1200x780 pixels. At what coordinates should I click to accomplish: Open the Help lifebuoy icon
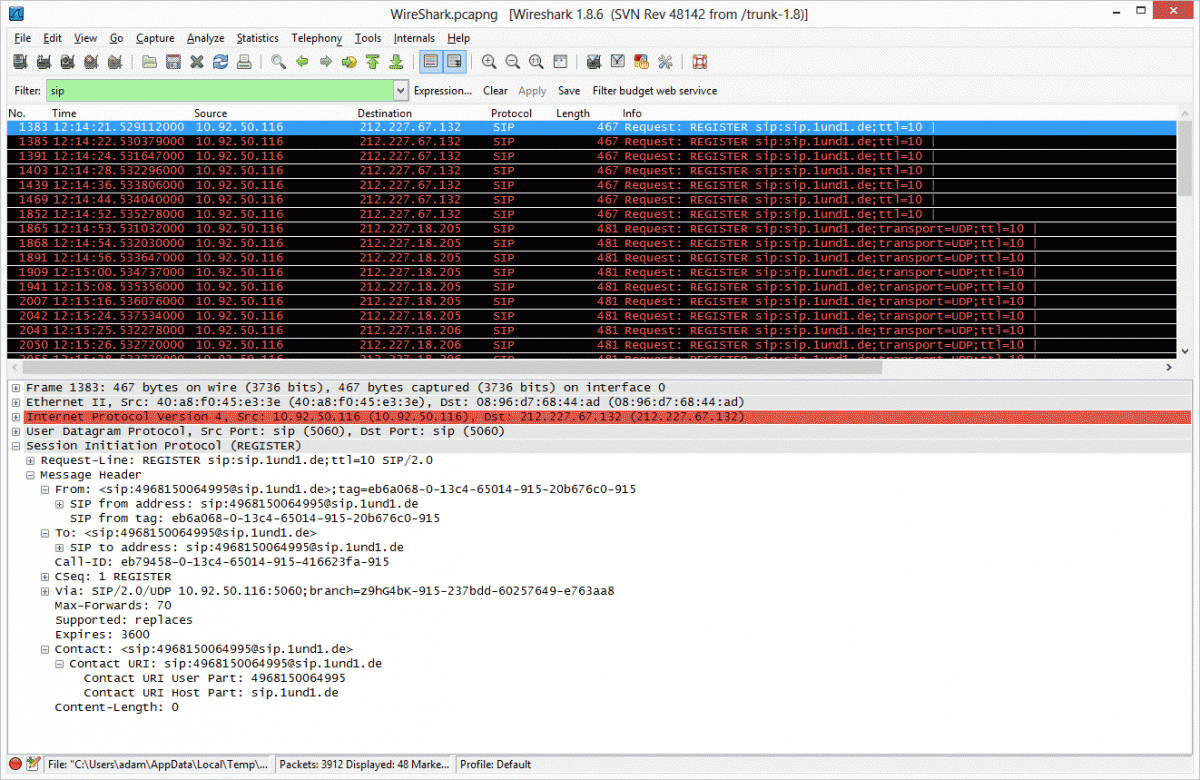pos(700,62)
